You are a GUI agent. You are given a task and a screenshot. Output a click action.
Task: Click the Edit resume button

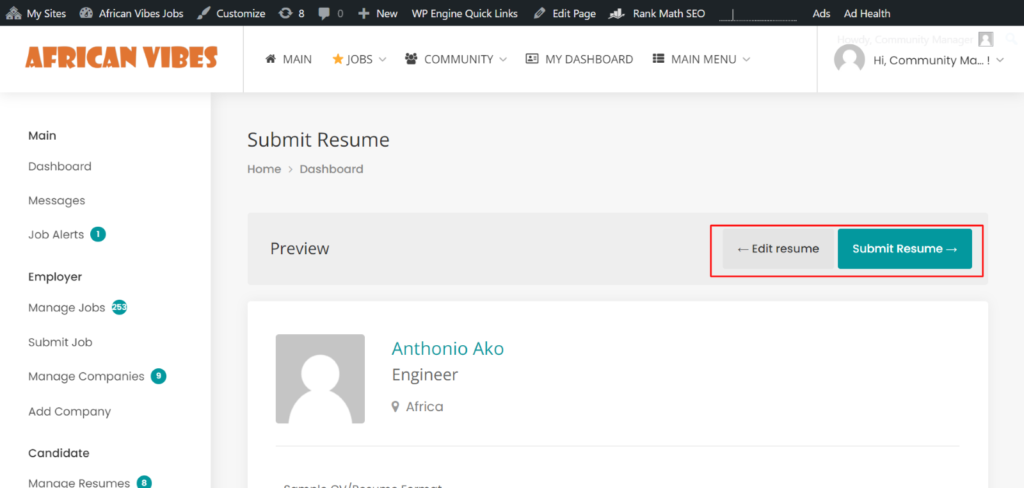[778, 248]
